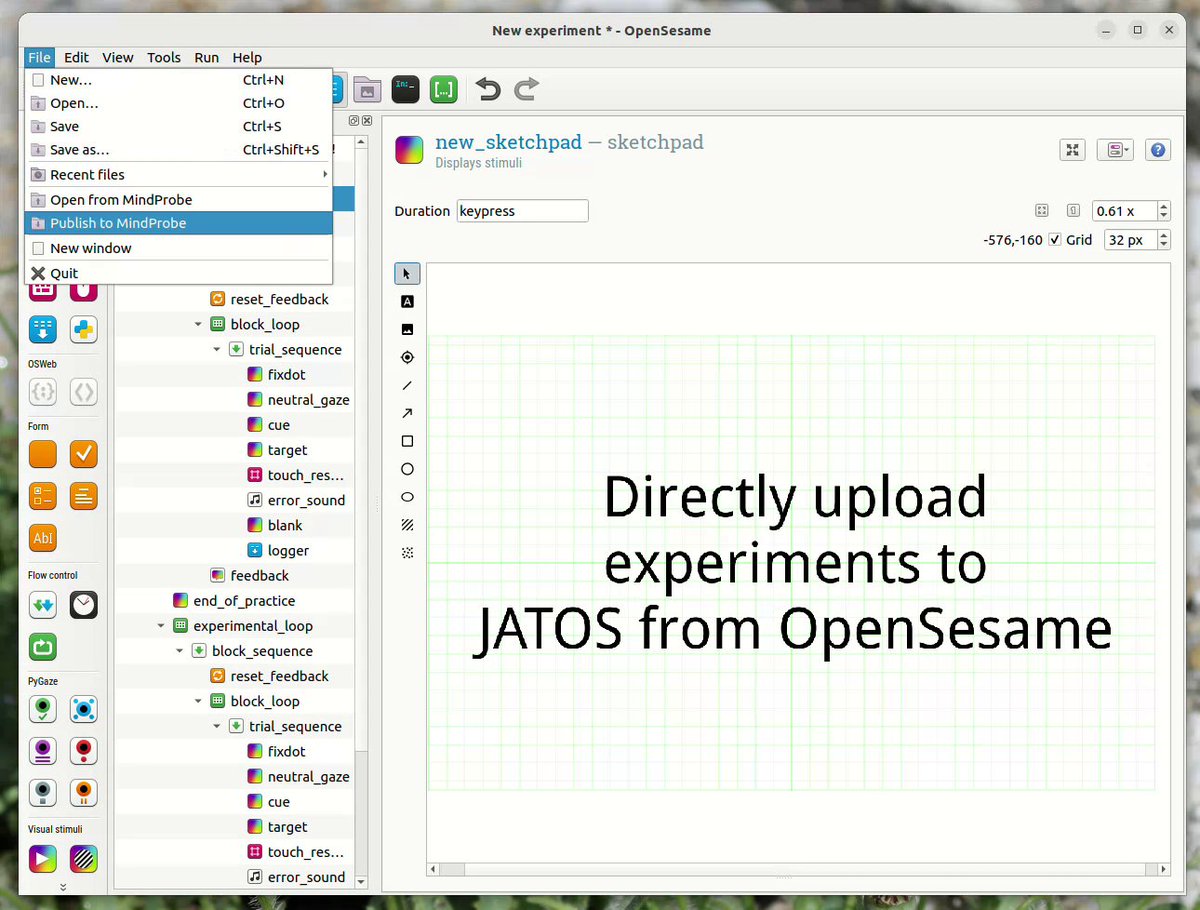Select the Gabor patch tool
1200x910 pixels.
click(407, 524)
